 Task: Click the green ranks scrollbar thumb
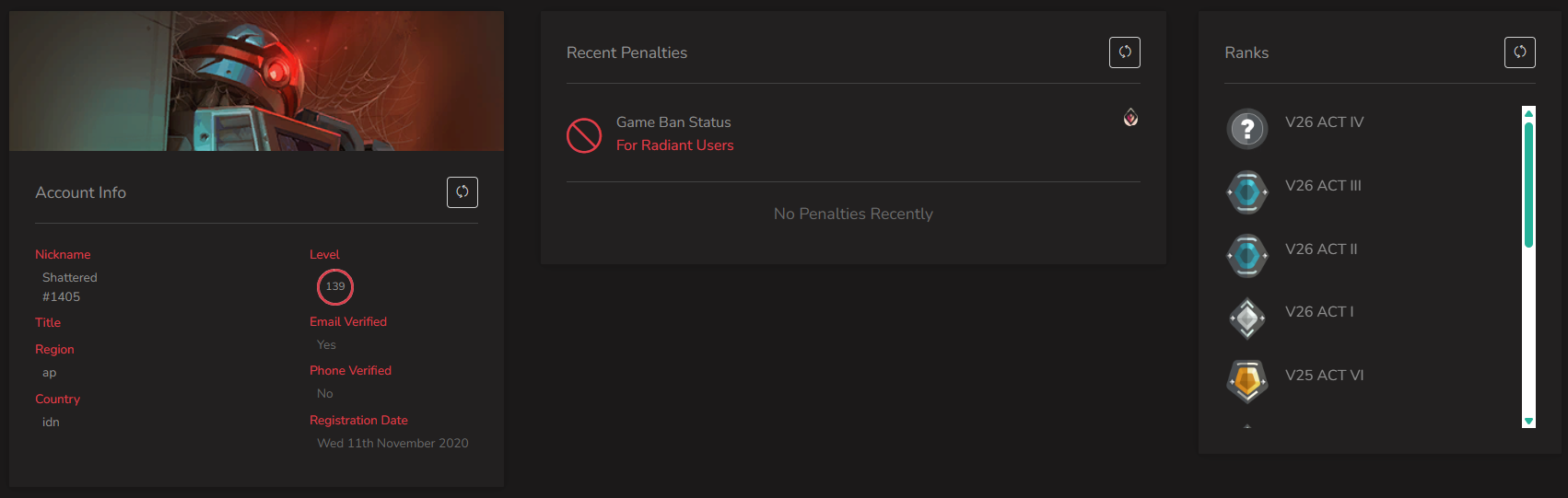coord(1528,185)
